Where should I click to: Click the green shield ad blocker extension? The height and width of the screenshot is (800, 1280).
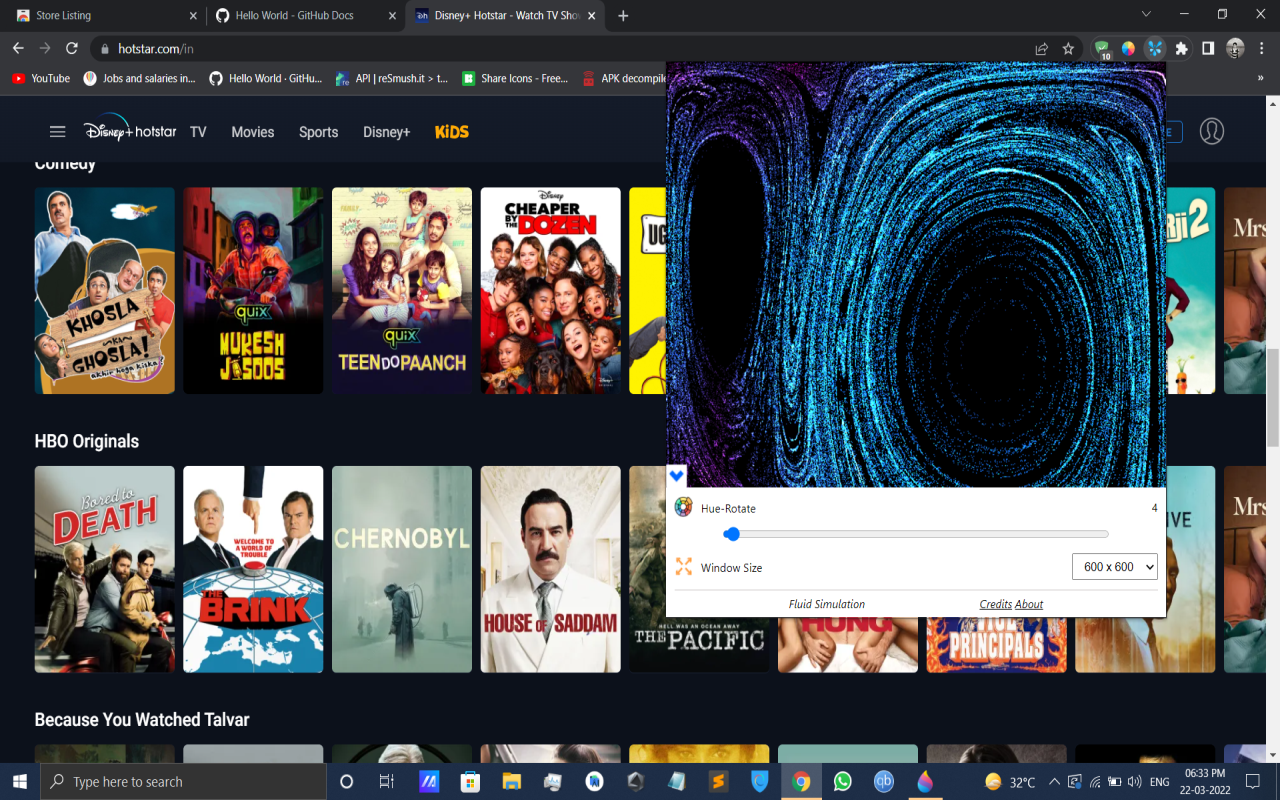[1102, 48]
